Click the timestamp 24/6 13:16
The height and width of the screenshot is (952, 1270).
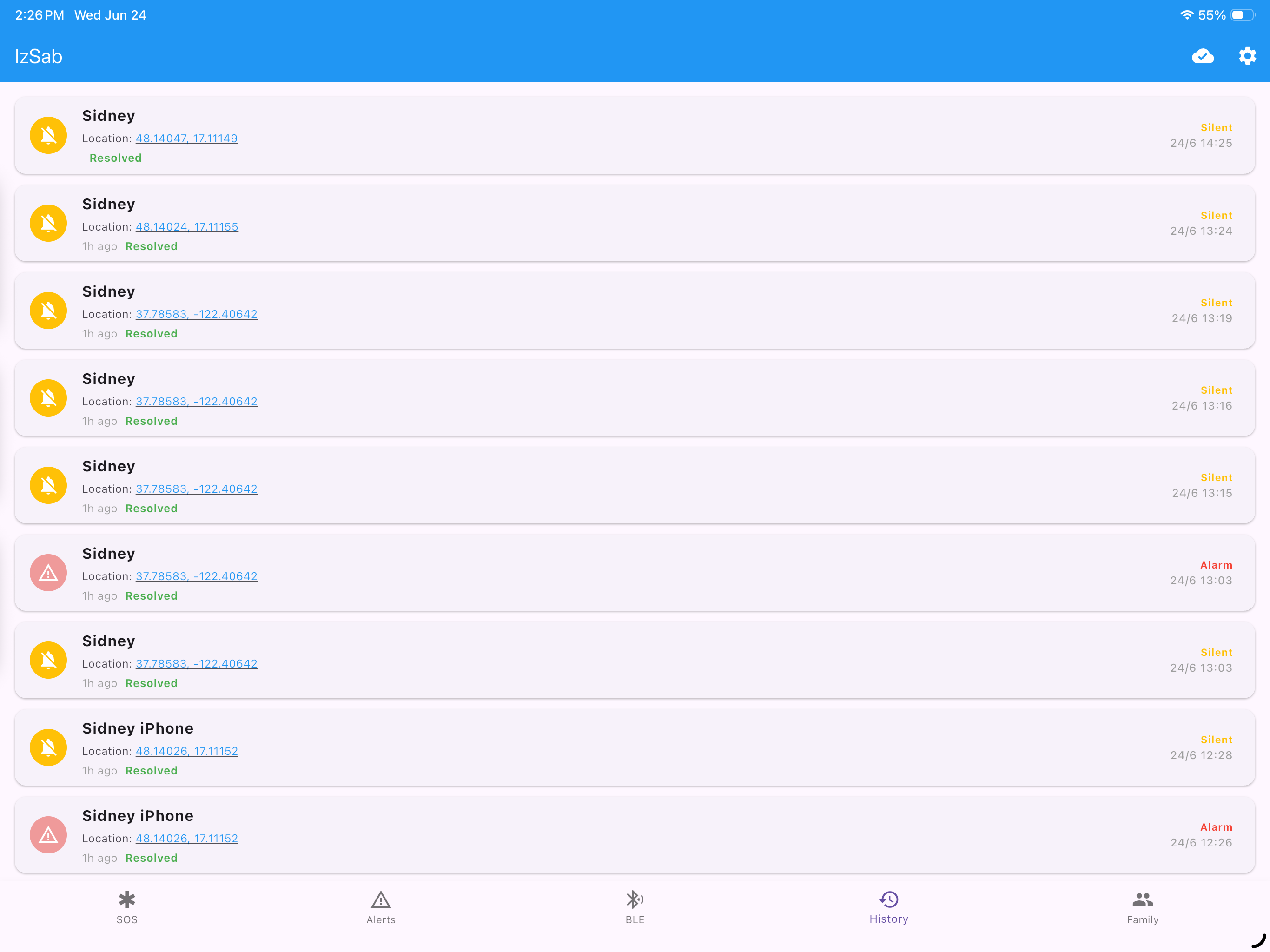point(1202,405)
